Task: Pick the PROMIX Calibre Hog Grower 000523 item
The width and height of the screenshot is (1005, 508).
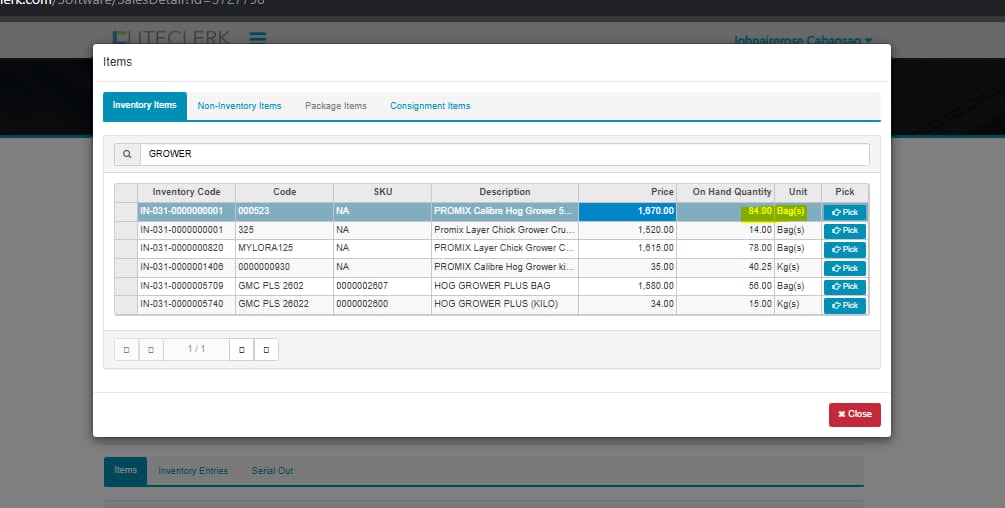Action: (x=844, y=212)
